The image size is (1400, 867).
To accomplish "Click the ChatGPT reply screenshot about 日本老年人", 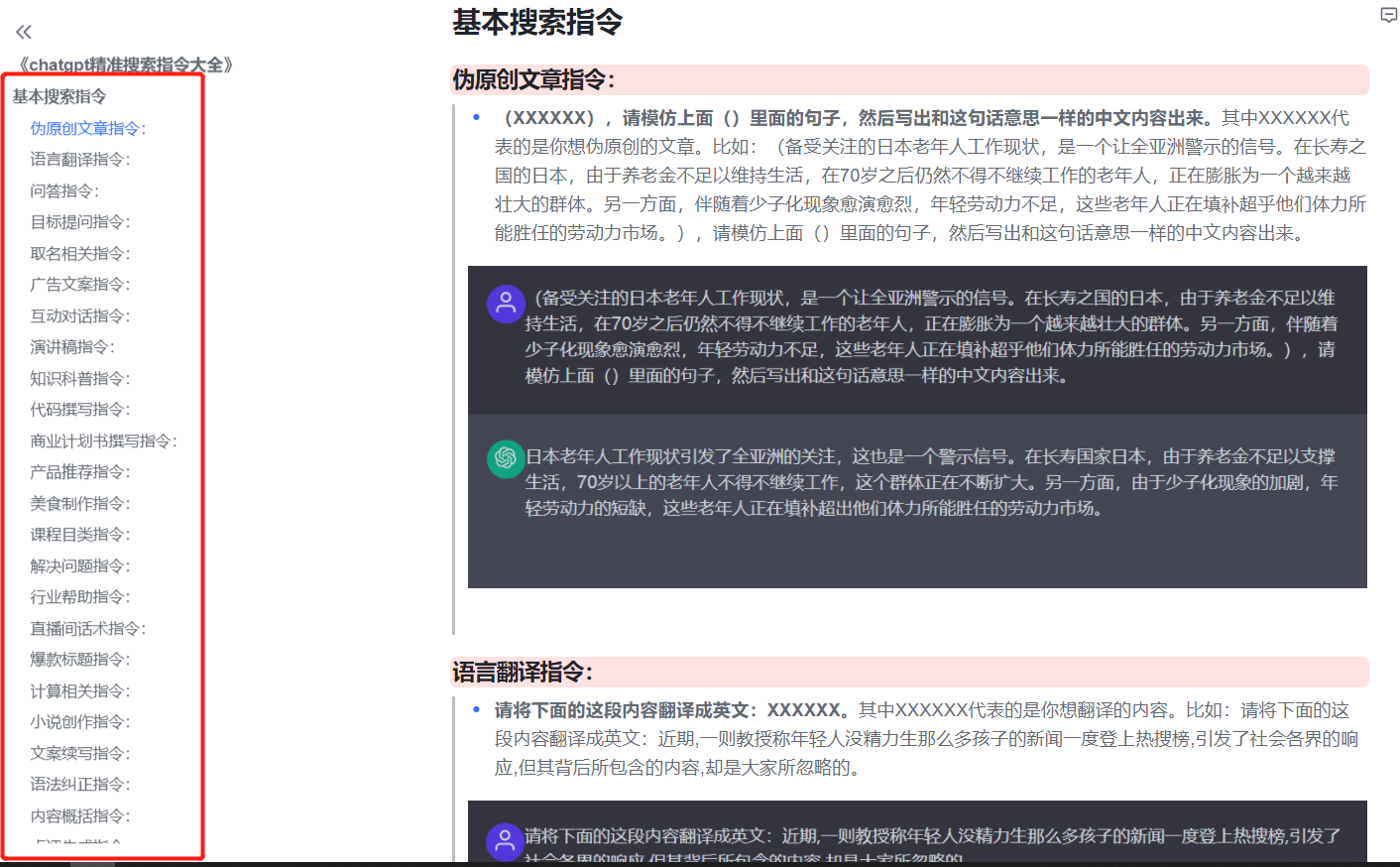I will tap(917, 501).
